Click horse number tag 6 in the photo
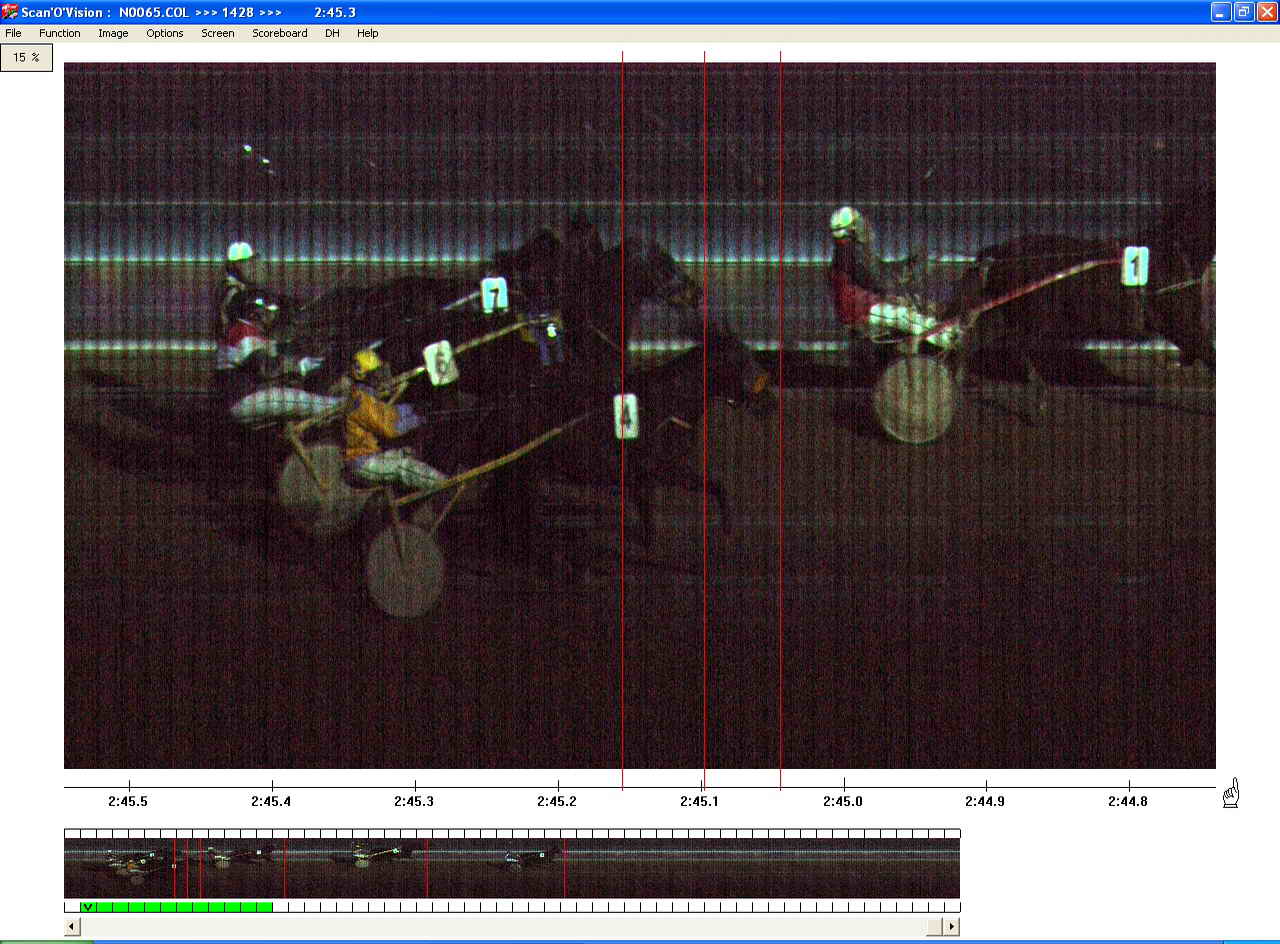 [x=439, y=363]
